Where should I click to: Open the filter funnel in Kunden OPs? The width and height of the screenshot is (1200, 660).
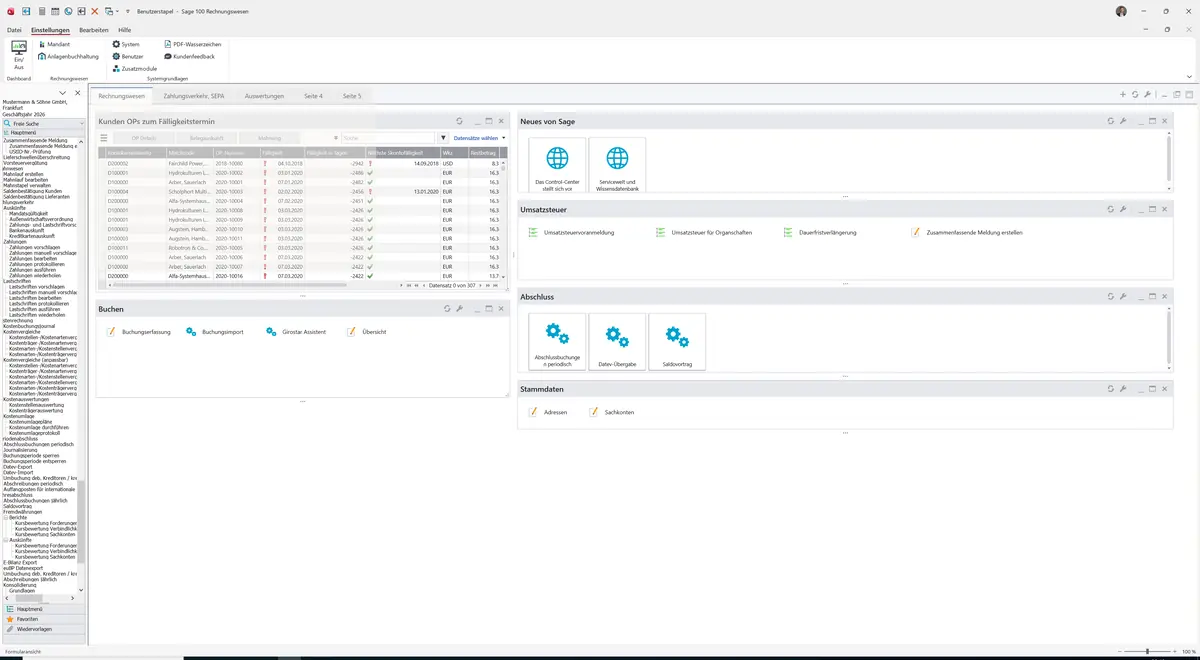[444, 138]
